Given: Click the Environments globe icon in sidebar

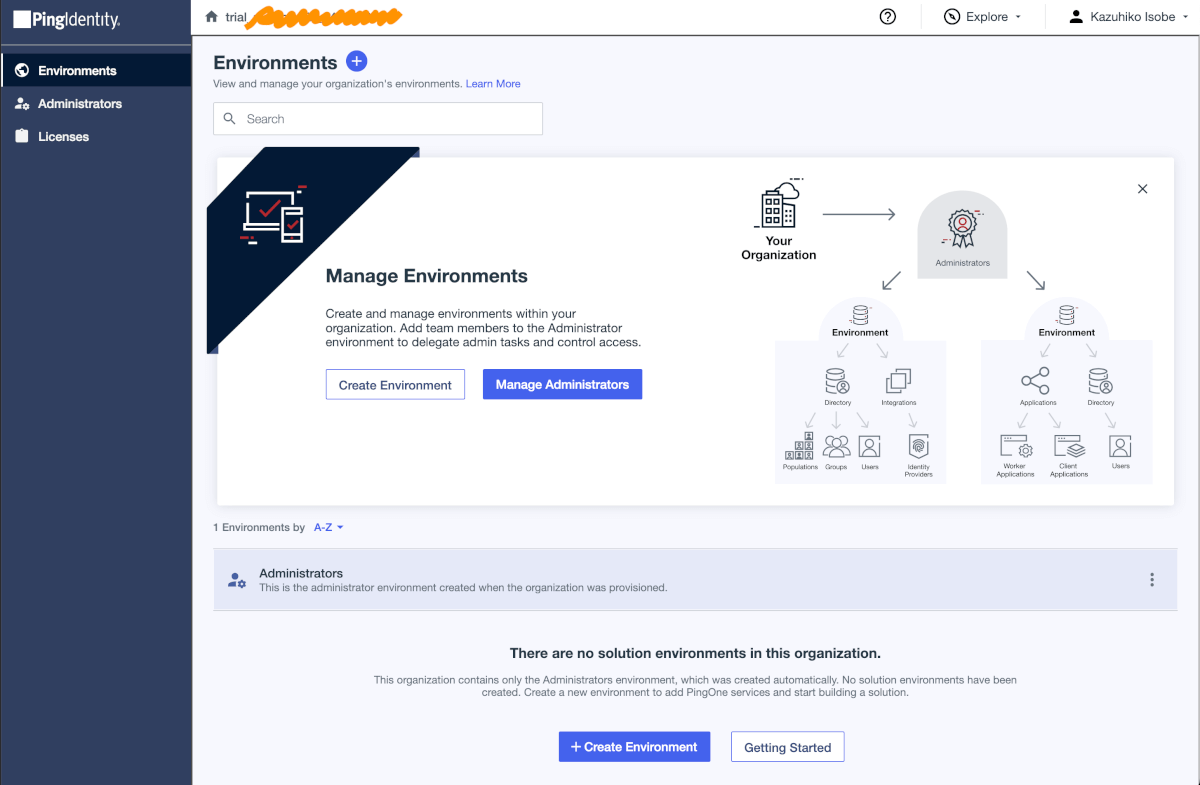Looking at the screenshot, I should pyautogui.click(x=22, y=70).
